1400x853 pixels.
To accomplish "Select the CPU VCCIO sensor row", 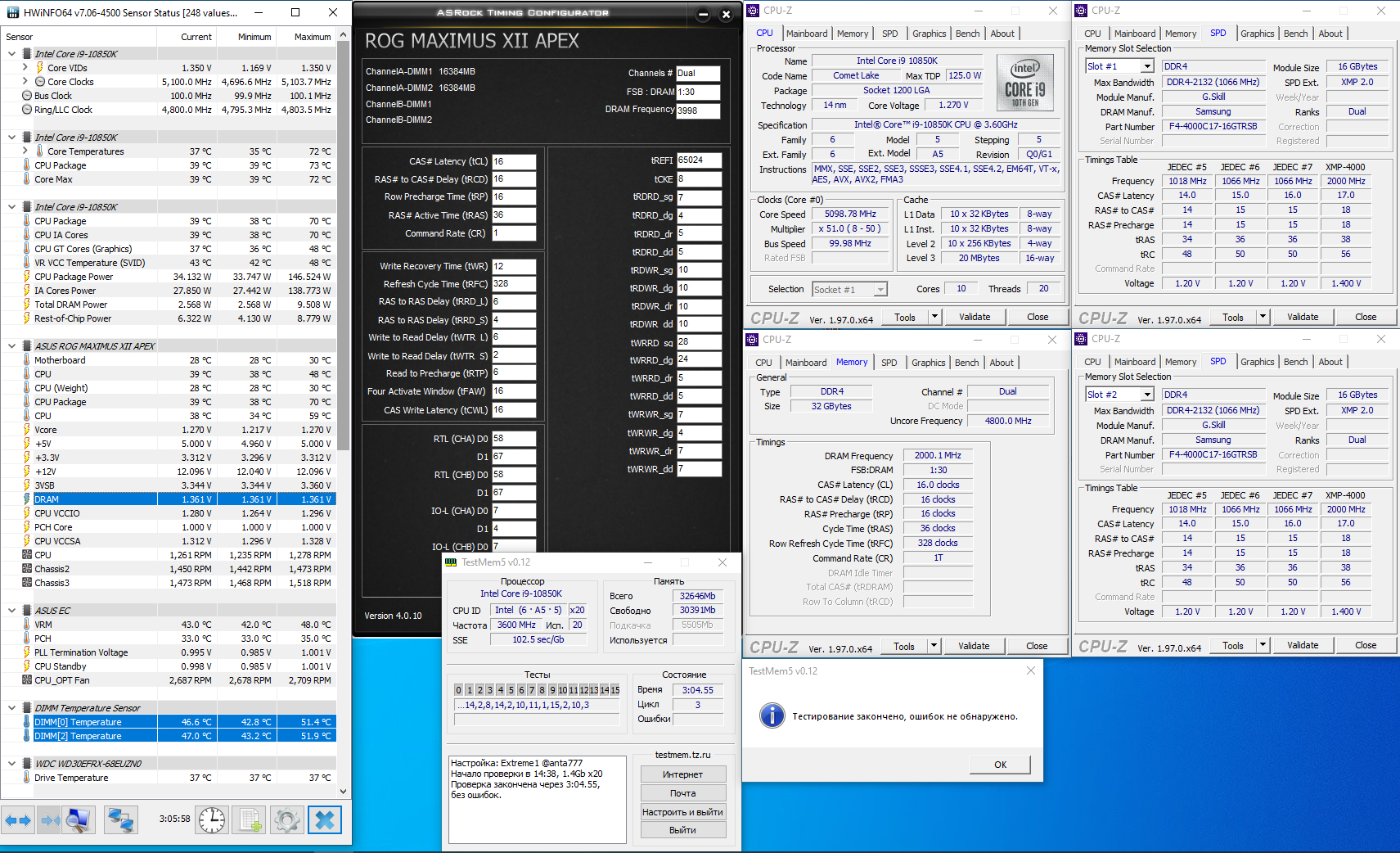I will pos(169,513).
